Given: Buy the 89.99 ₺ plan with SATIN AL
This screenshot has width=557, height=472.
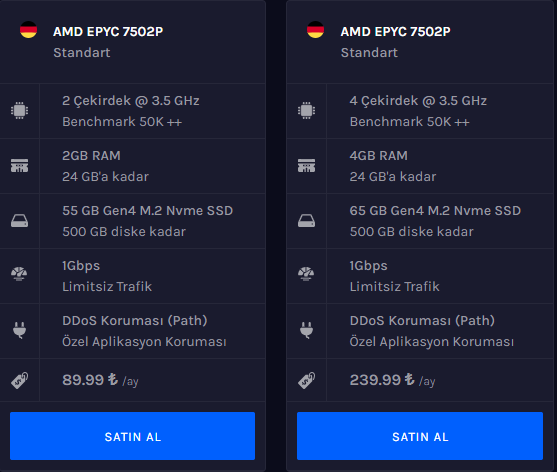Looking at the screenshot, I should point(133,436).
